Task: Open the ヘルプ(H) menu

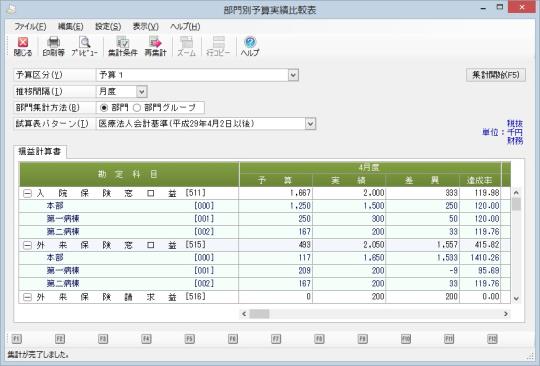Action: point(185,27)
